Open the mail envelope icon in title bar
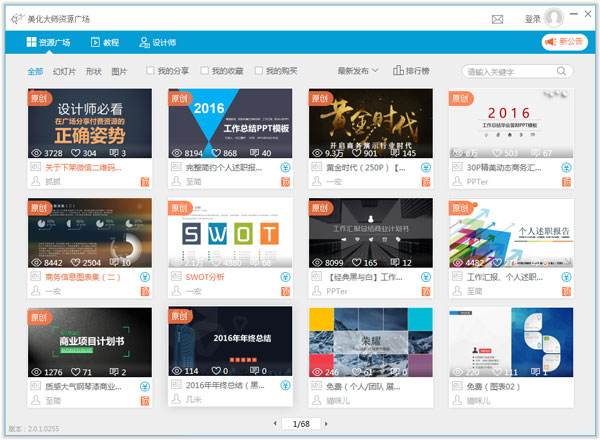The height and width of the screenshot is (440, 600). click(x=497, y=18)
